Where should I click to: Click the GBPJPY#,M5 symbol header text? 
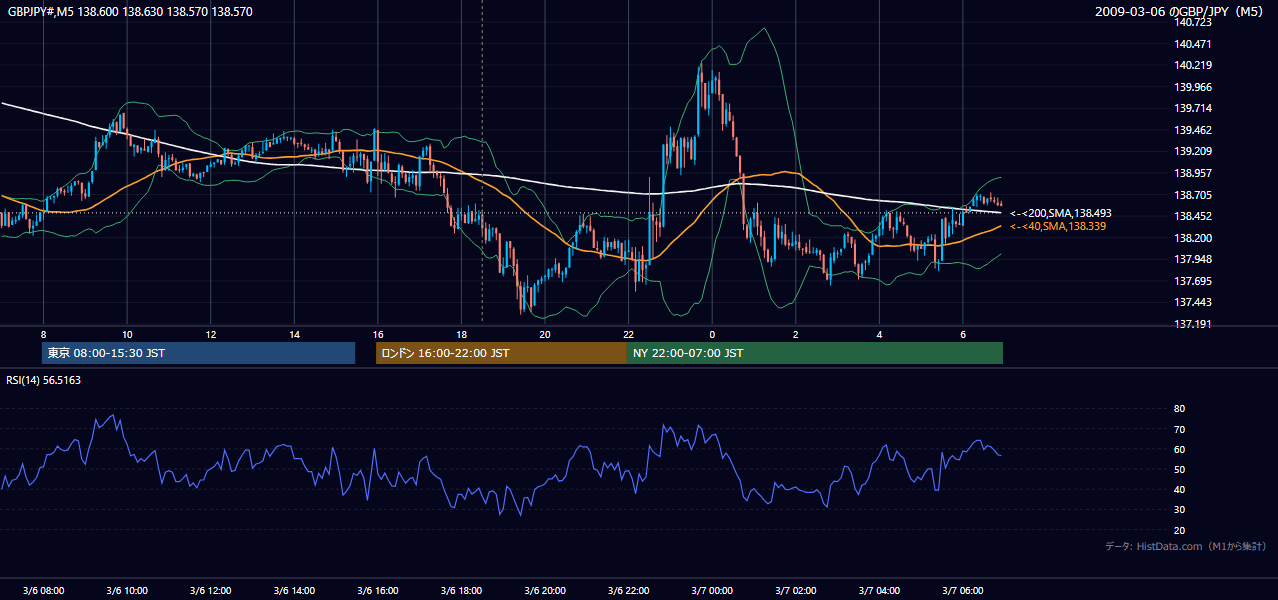click(x=130, y=12)
